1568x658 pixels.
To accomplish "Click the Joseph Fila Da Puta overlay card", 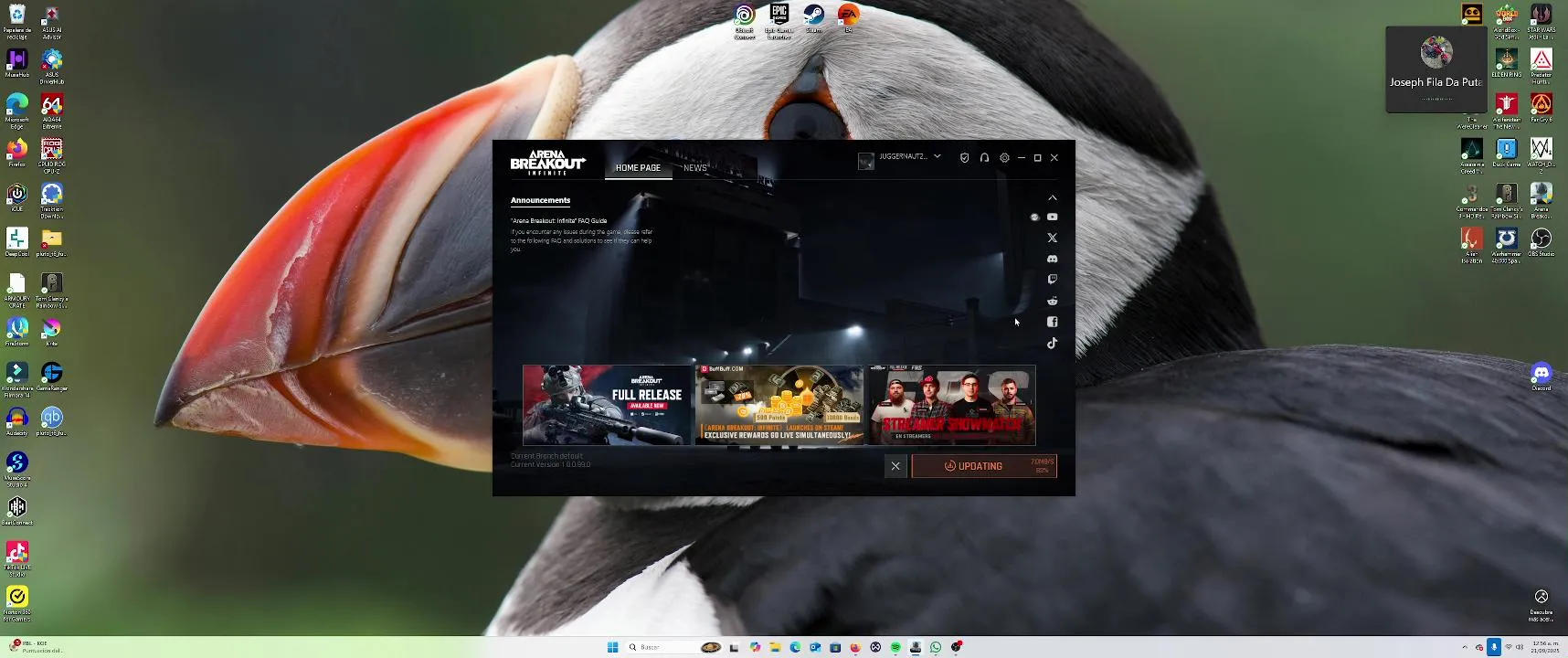I will 1436,69.
